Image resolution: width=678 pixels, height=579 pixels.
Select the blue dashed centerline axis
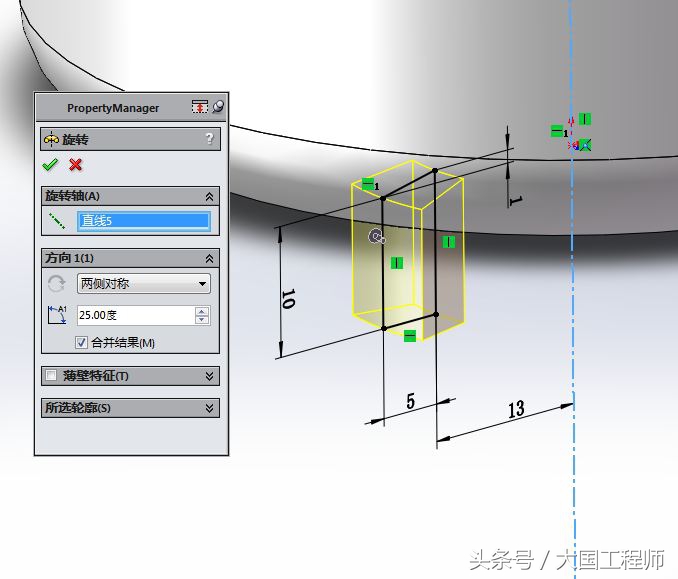pos(573,303)
